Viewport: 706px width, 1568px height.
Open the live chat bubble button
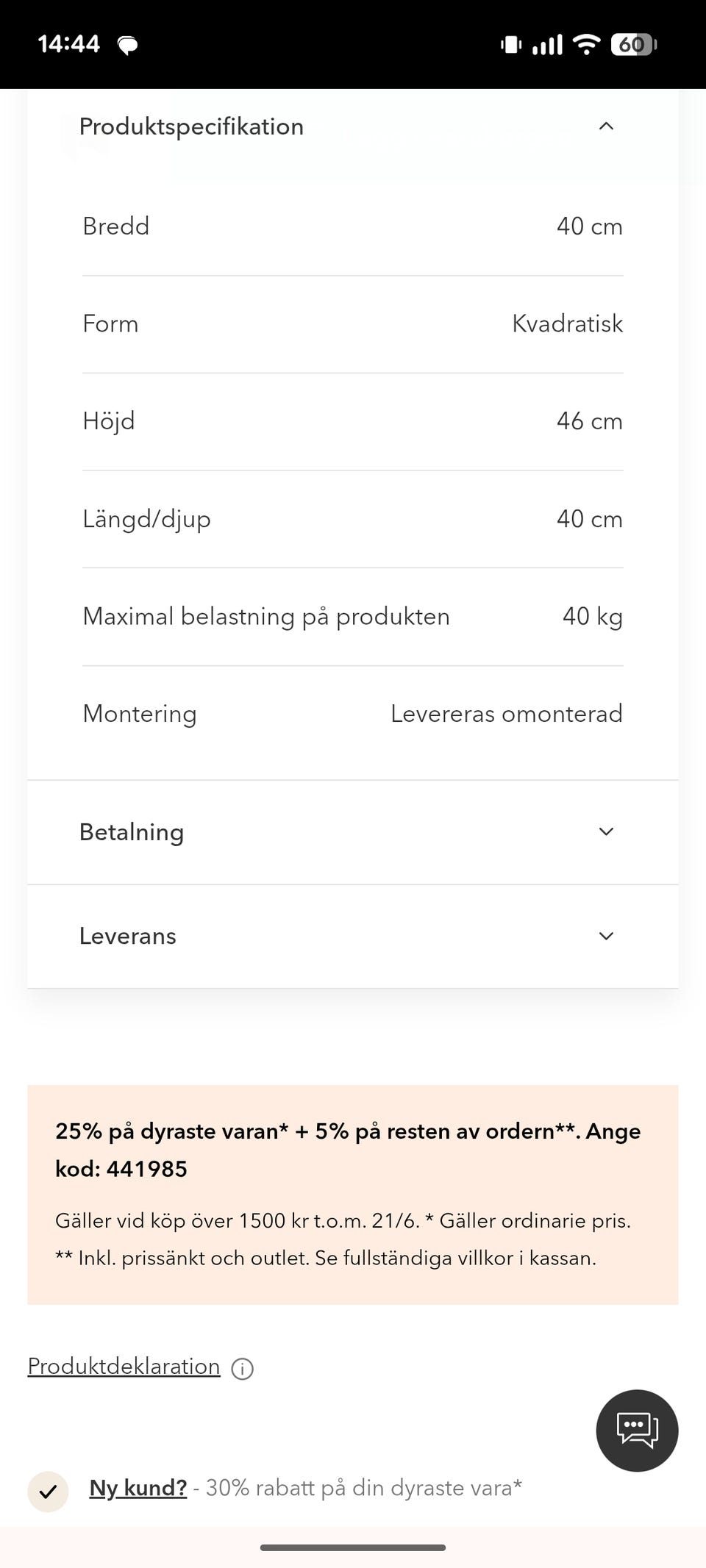637,1430
